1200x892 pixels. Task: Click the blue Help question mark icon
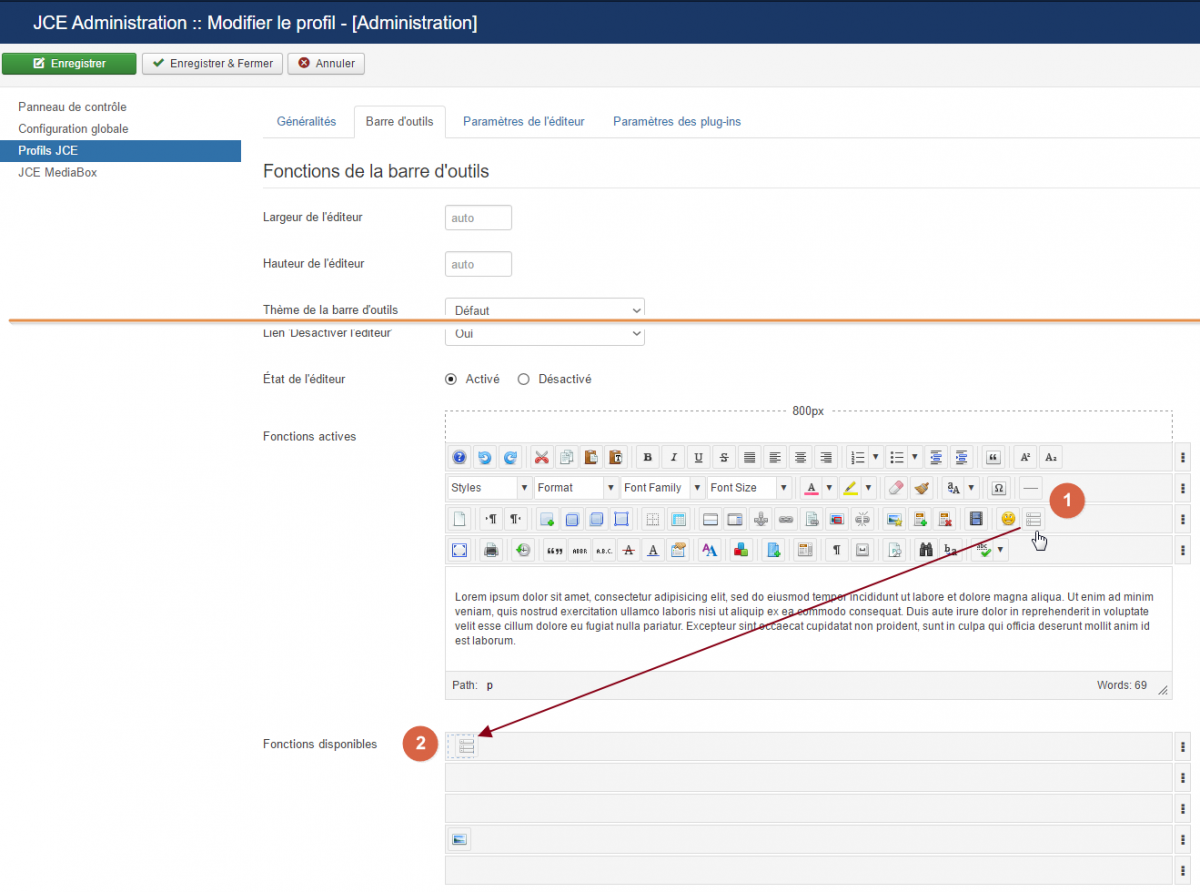(x=459, y=457)
